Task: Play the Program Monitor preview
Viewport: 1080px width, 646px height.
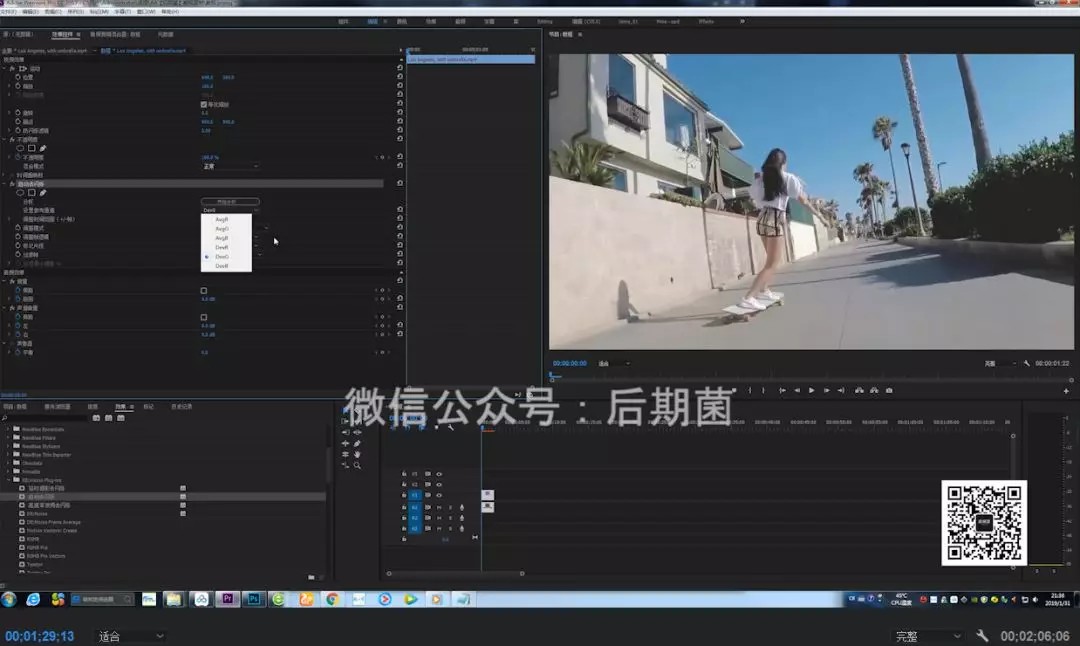Action: pyautogui.click(x=811, y=390)
